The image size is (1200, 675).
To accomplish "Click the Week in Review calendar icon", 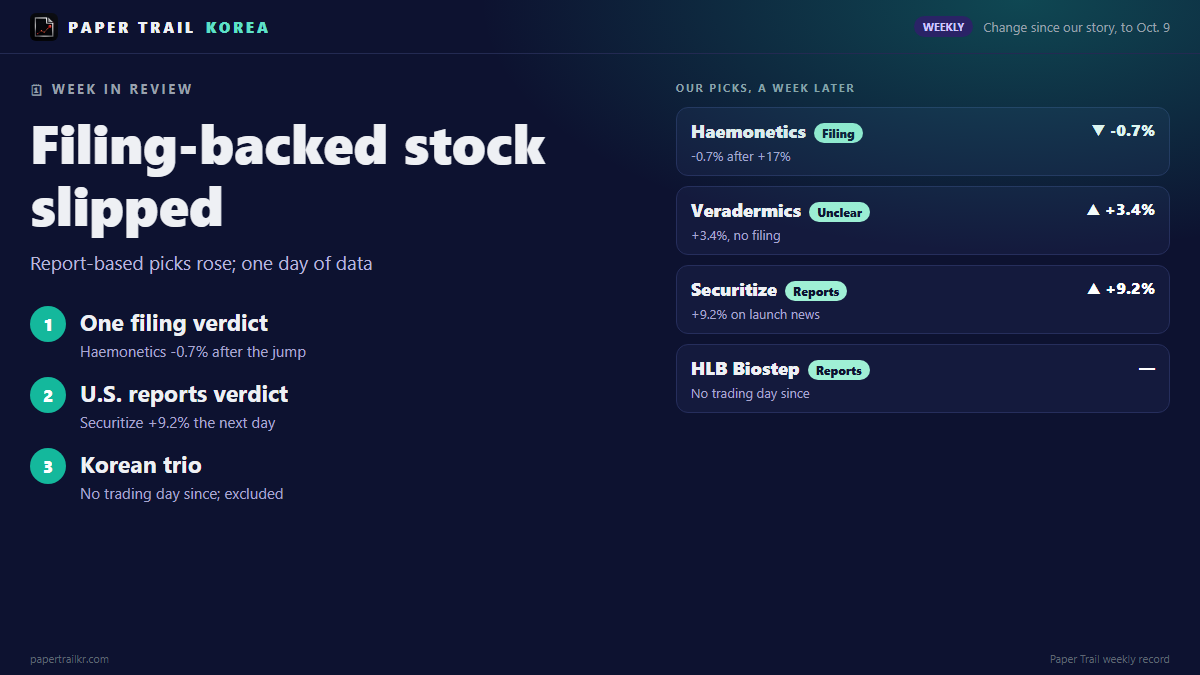I will tap(37, 90).
